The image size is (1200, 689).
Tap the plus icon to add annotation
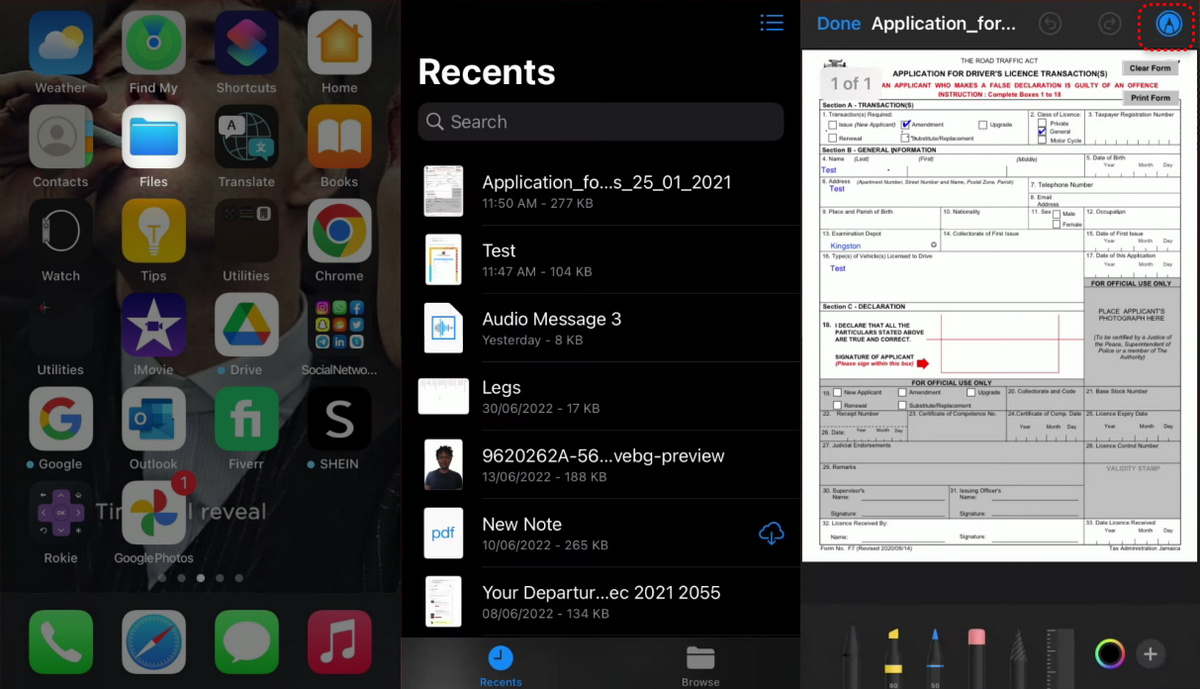1150,654
